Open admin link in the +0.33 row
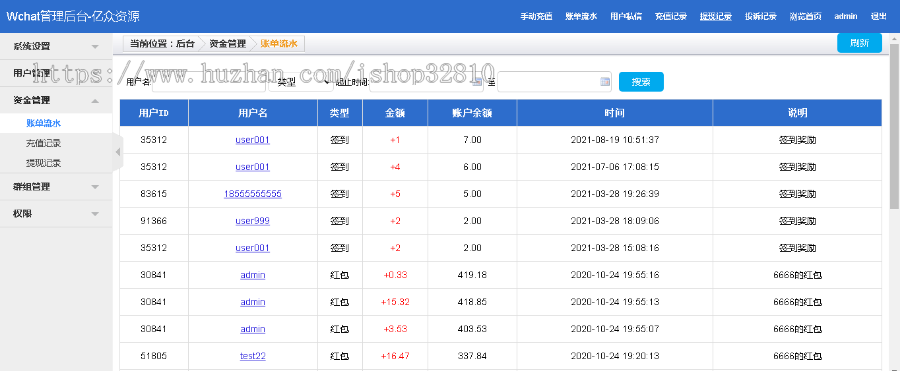The image size is (900, 371). (x=253, y=275)
